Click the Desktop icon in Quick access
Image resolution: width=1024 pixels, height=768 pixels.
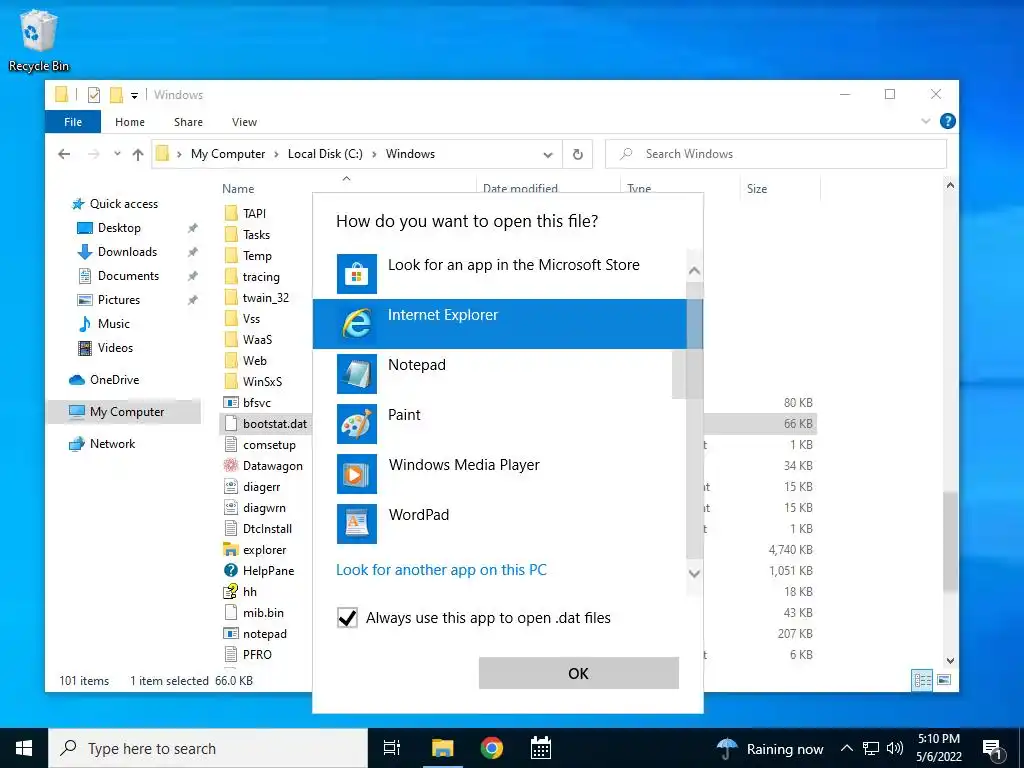pyautogui.click(x=85, y=228)
